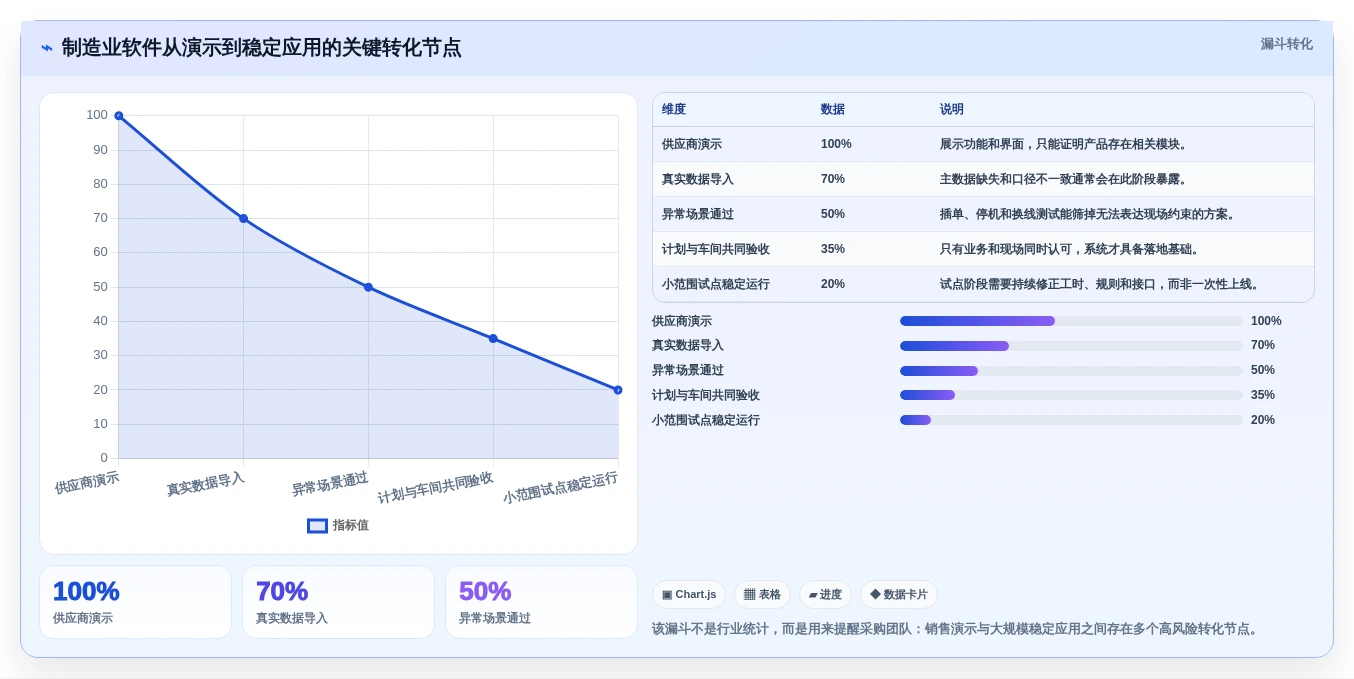Click the 异常场景通过 progress bar

(x=1071, y=371)
